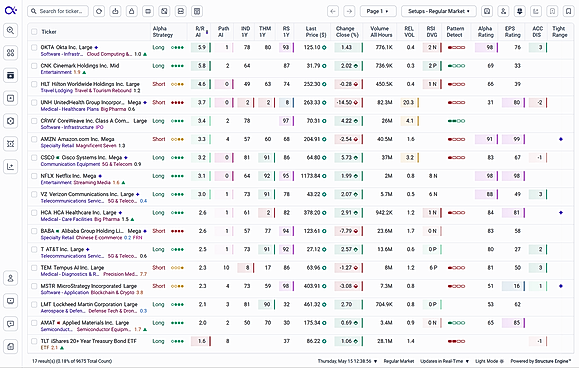The image size is (579, 368).
Task: Click the blue tight range dot for AMZN
Action: pos(561,139)
